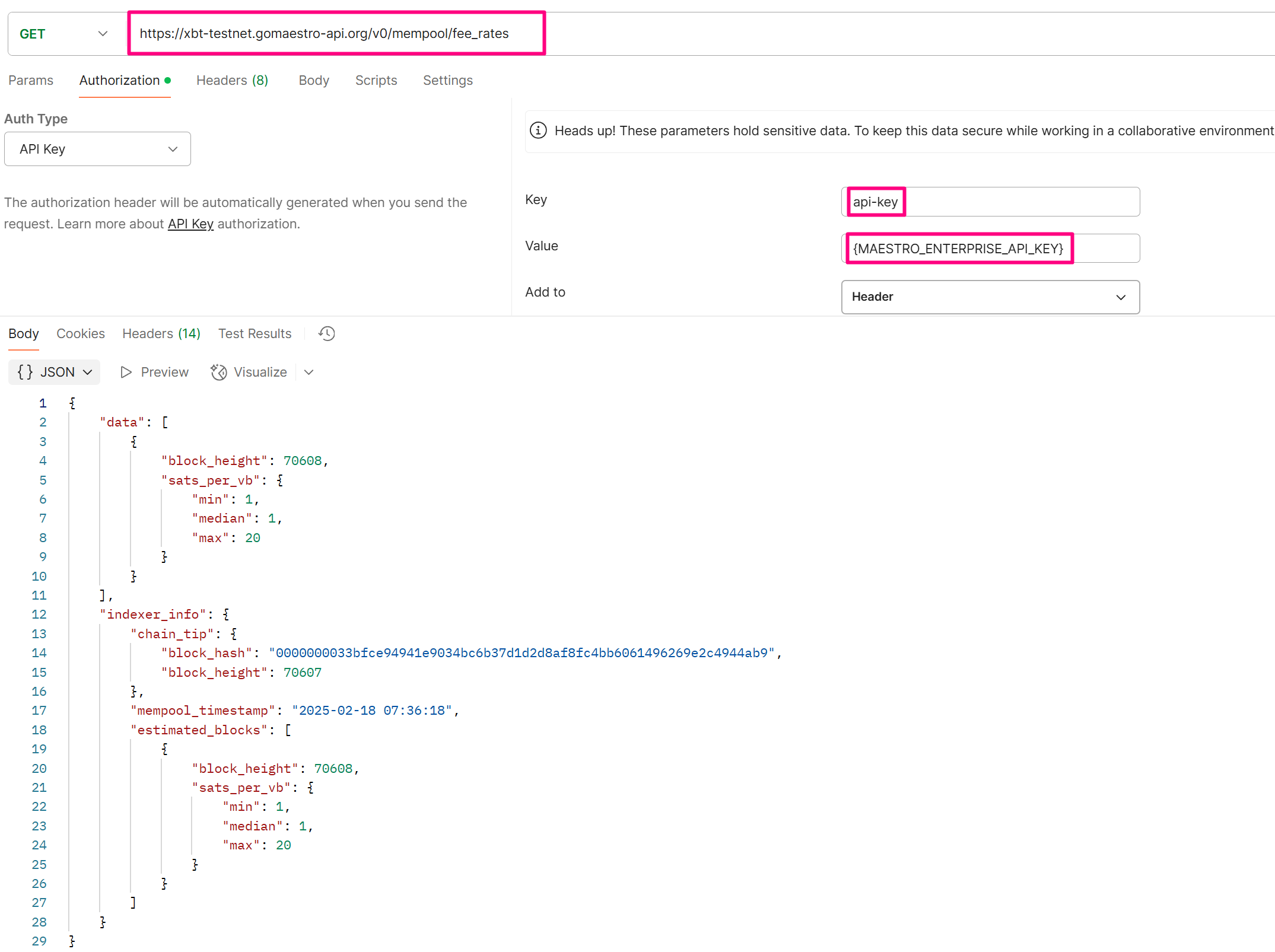Show the response Cookies tab
Viewport: 1275px width, 952px height.
click(81, 333)
